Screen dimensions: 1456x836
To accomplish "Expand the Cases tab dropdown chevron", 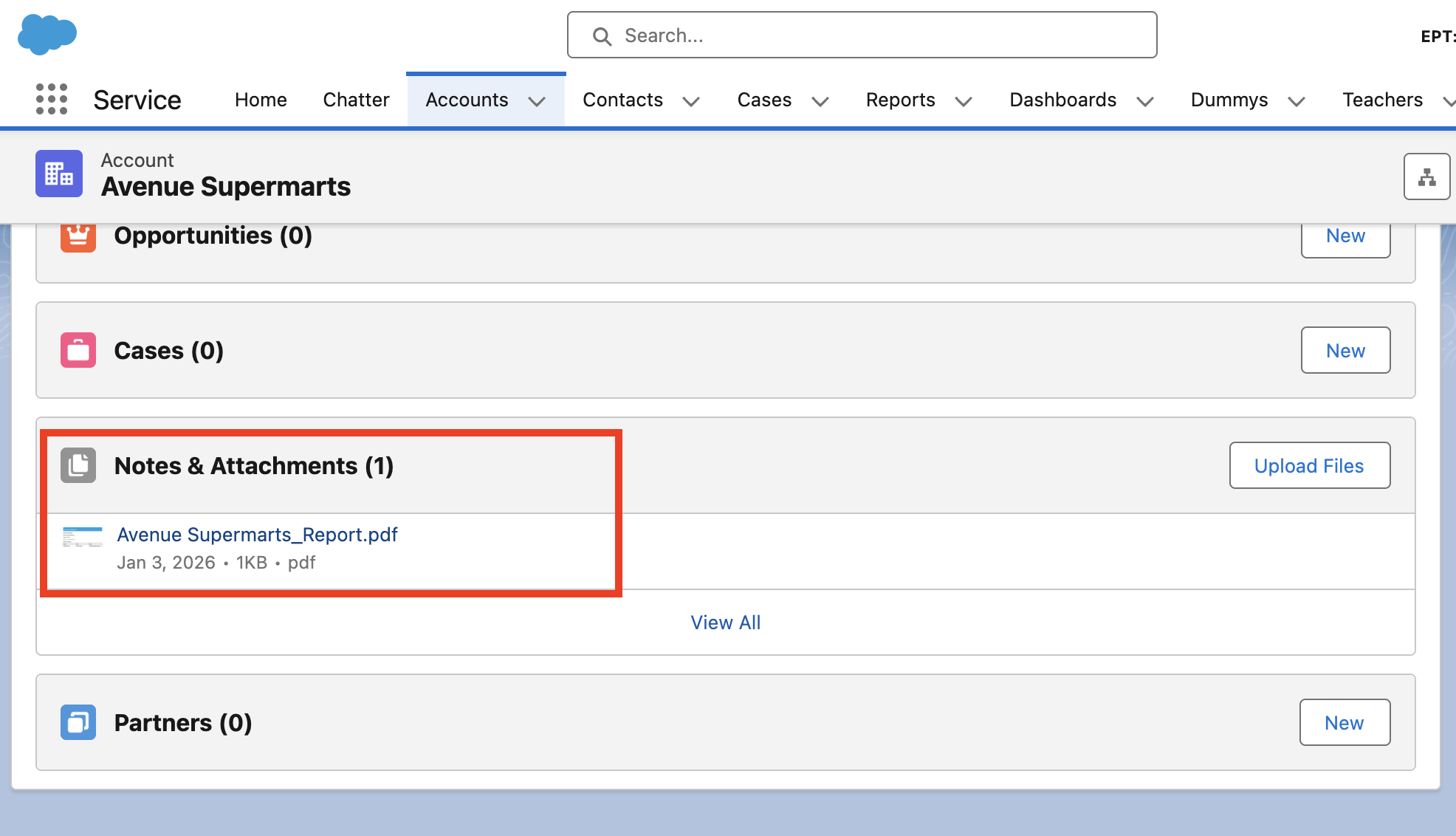I will pyautogui.click(x=820, y=101).
